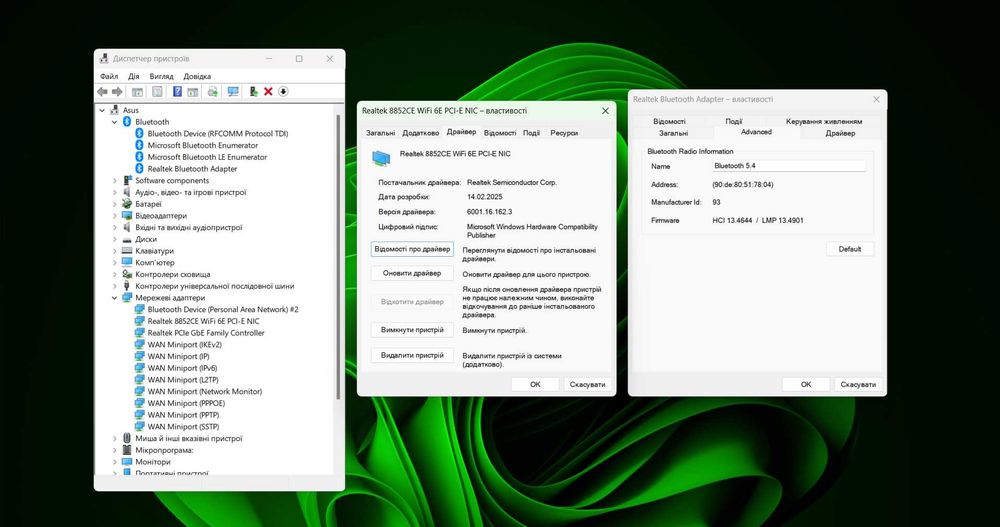Expand the Мікропрограма category
1000x527 pixels.
[114, 450]
